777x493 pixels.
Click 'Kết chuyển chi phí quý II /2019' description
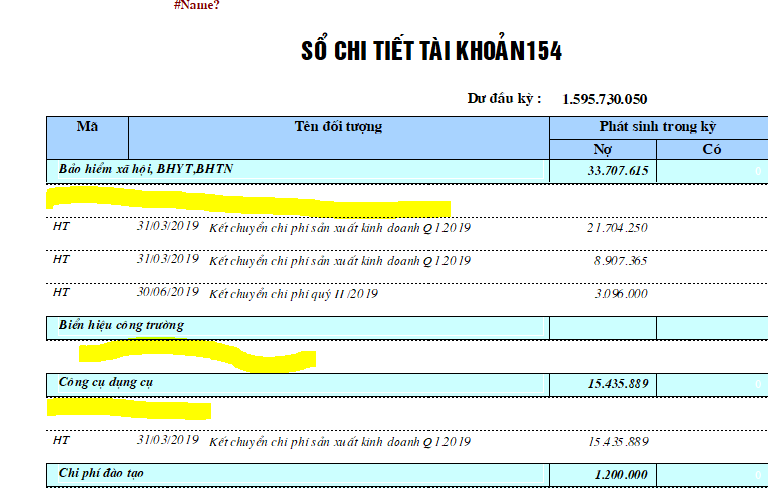(x=293, y=294)
